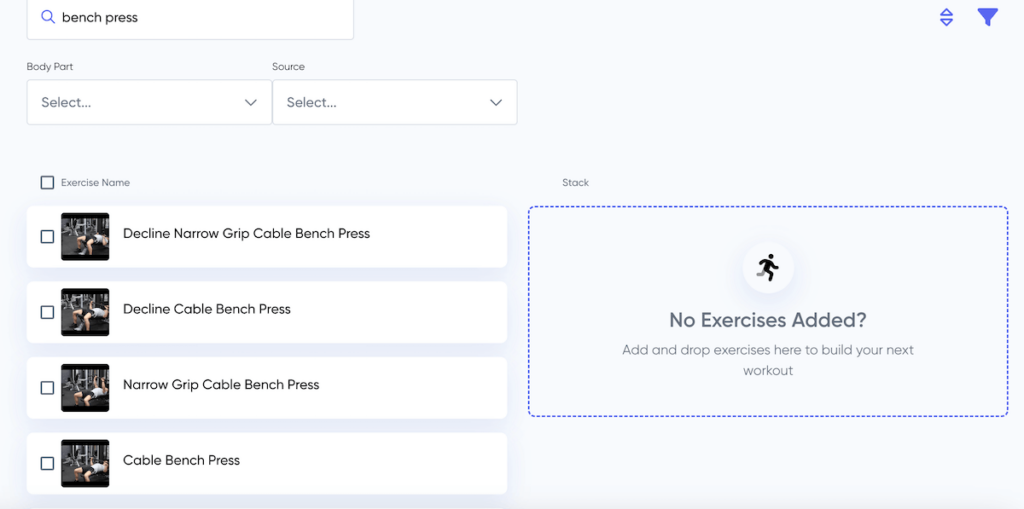The width and height of the screenshot is (1024, 509).
Task: Tick the Narrow Grip Cable Bench Press checkbox
Action: tap(47, 388)
